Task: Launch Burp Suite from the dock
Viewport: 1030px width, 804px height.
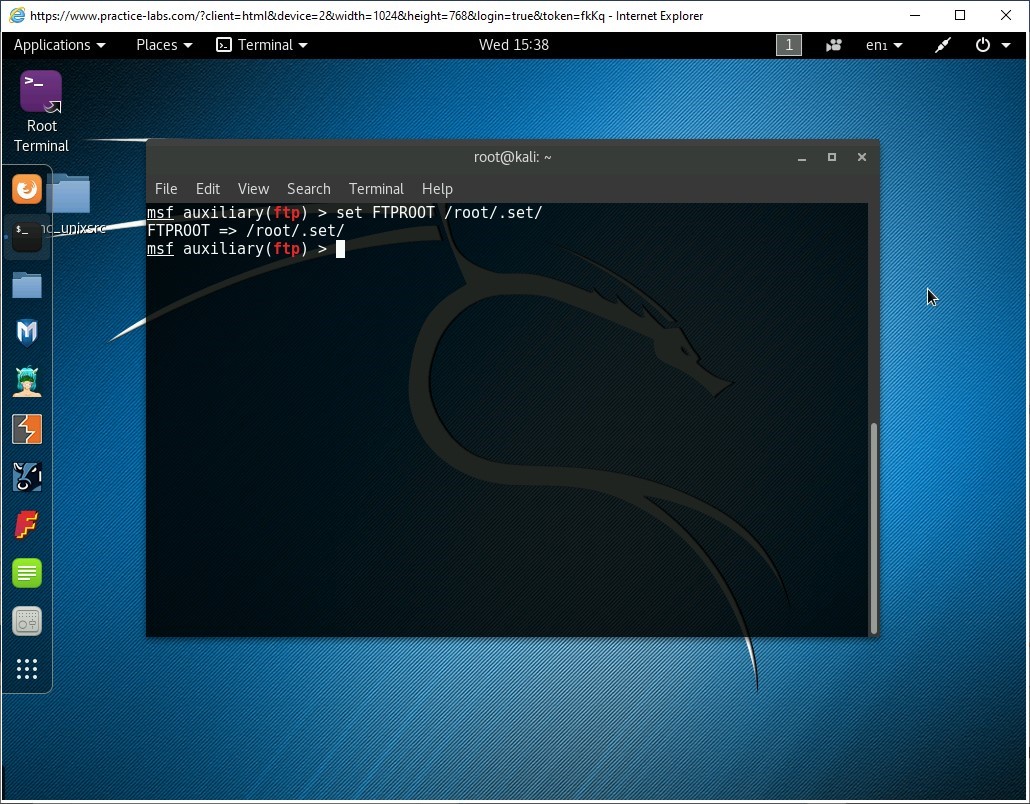Action: tap(27, 429)
